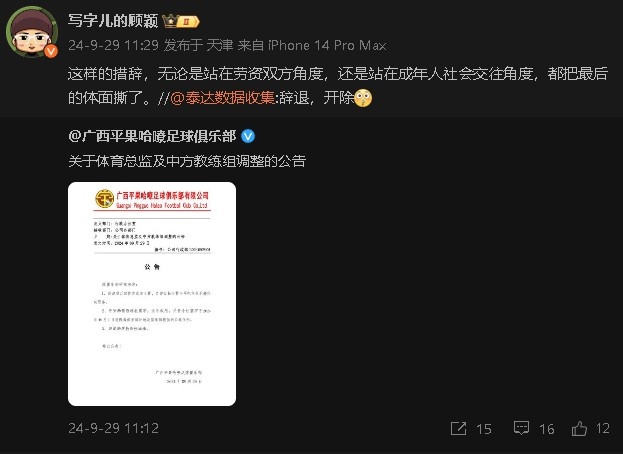This screenshot has height=454, width=623.
Task: Click the original post timestamp 24-9-29 11:12
Action: click(x=114, y=428)
